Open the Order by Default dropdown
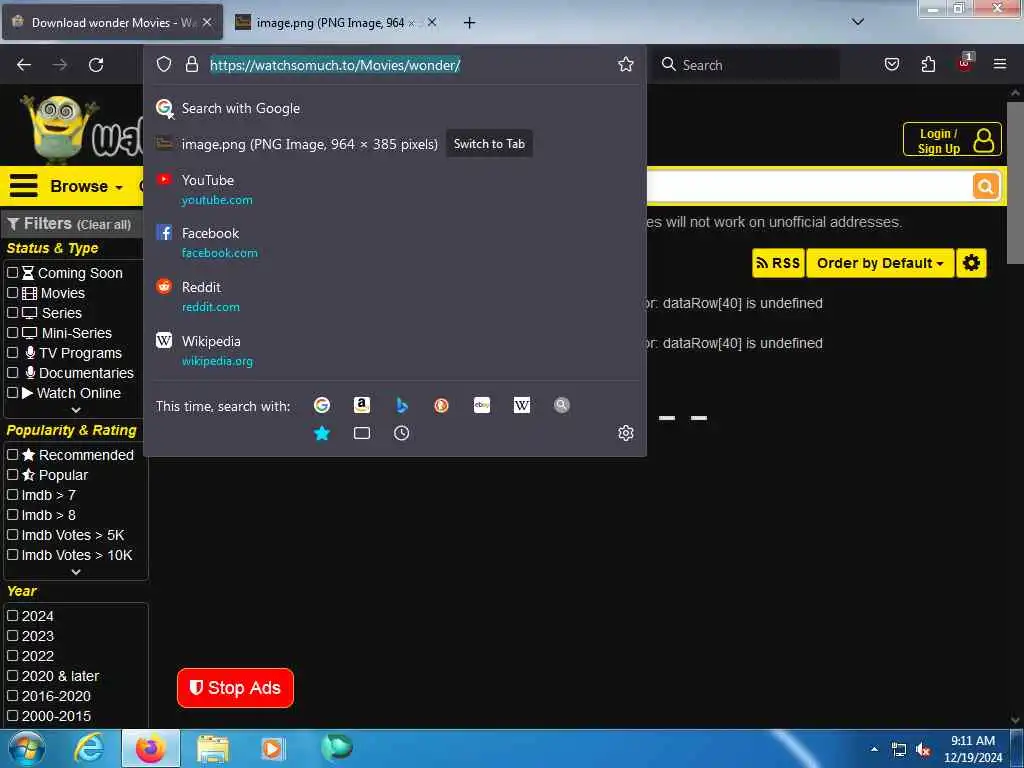The image size is (1024, 768). pos(880,263)
